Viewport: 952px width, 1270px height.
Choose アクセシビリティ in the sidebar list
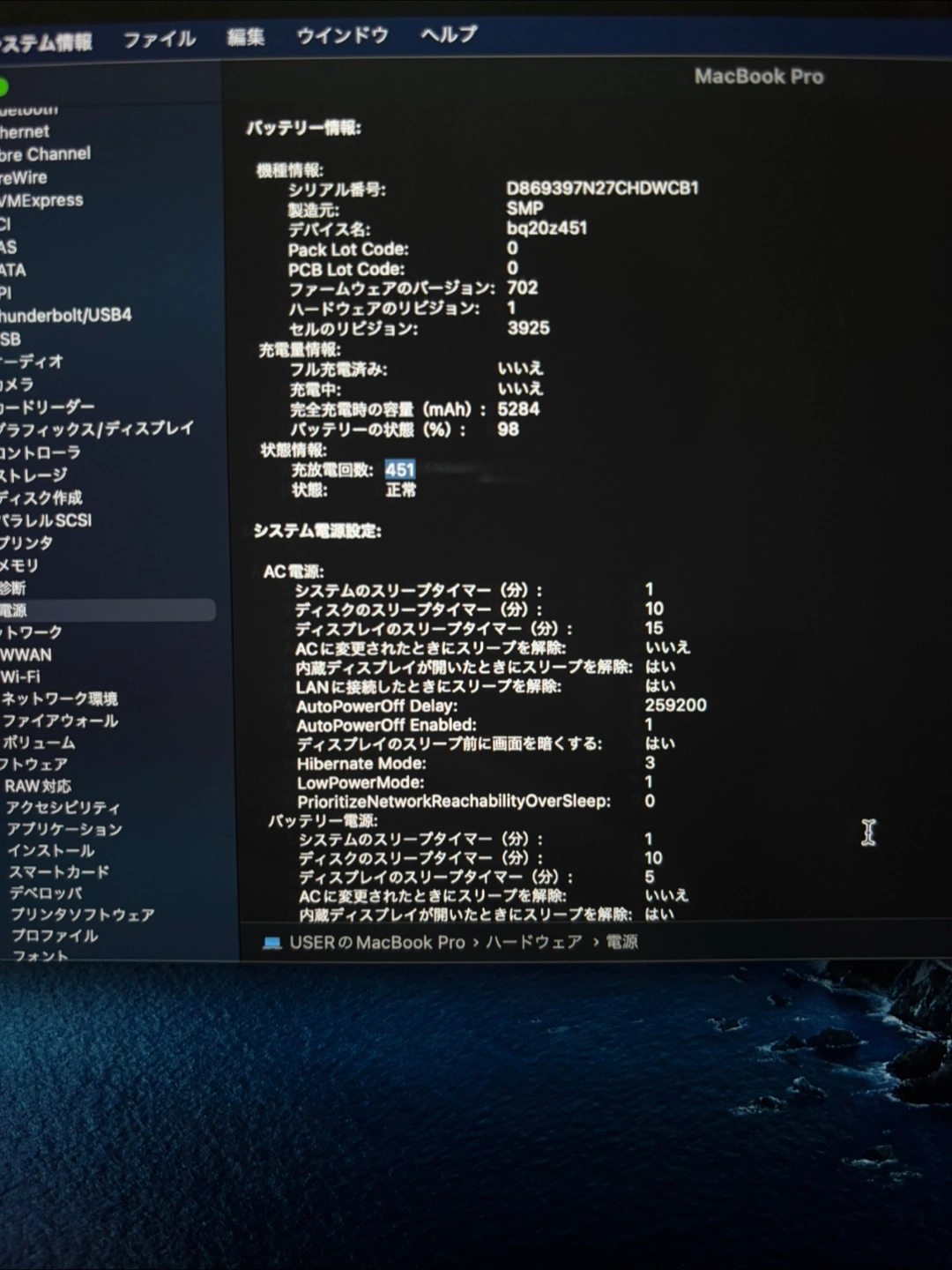pyautogui.click(x=63, y=807)
